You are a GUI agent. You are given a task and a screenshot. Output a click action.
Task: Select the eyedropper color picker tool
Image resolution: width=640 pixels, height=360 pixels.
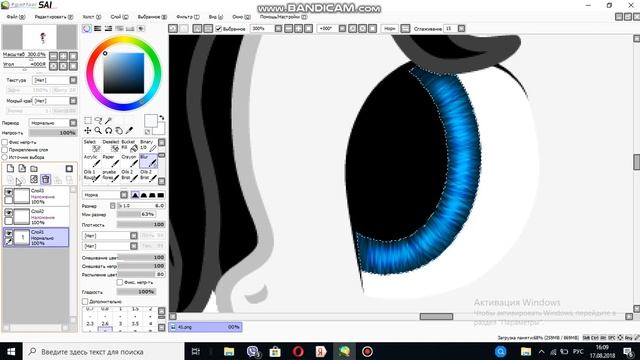click(129, 131)
